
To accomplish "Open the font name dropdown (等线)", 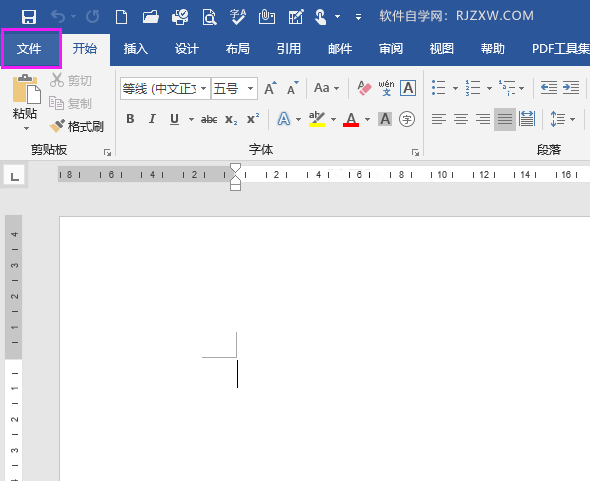I will pyautogui.click(x=203, y=89).
